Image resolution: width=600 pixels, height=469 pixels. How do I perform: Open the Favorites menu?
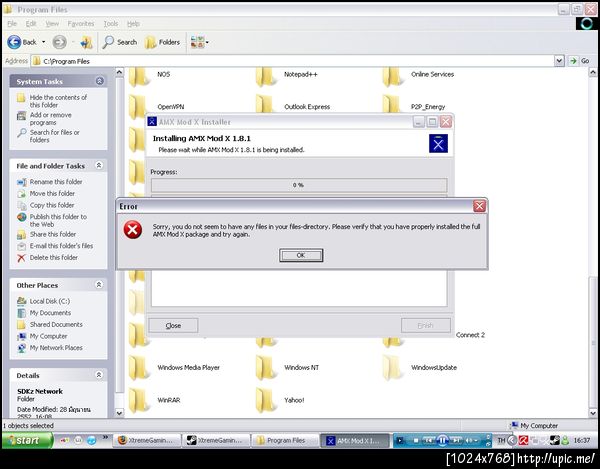pyautogui.click(x=81, y=24)
